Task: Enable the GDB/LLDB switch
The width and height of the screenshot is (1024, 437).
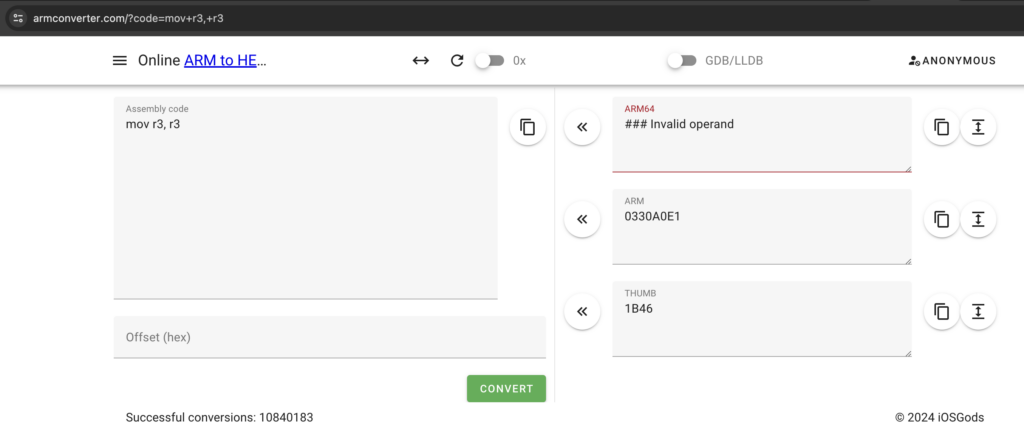Action: 682,61
